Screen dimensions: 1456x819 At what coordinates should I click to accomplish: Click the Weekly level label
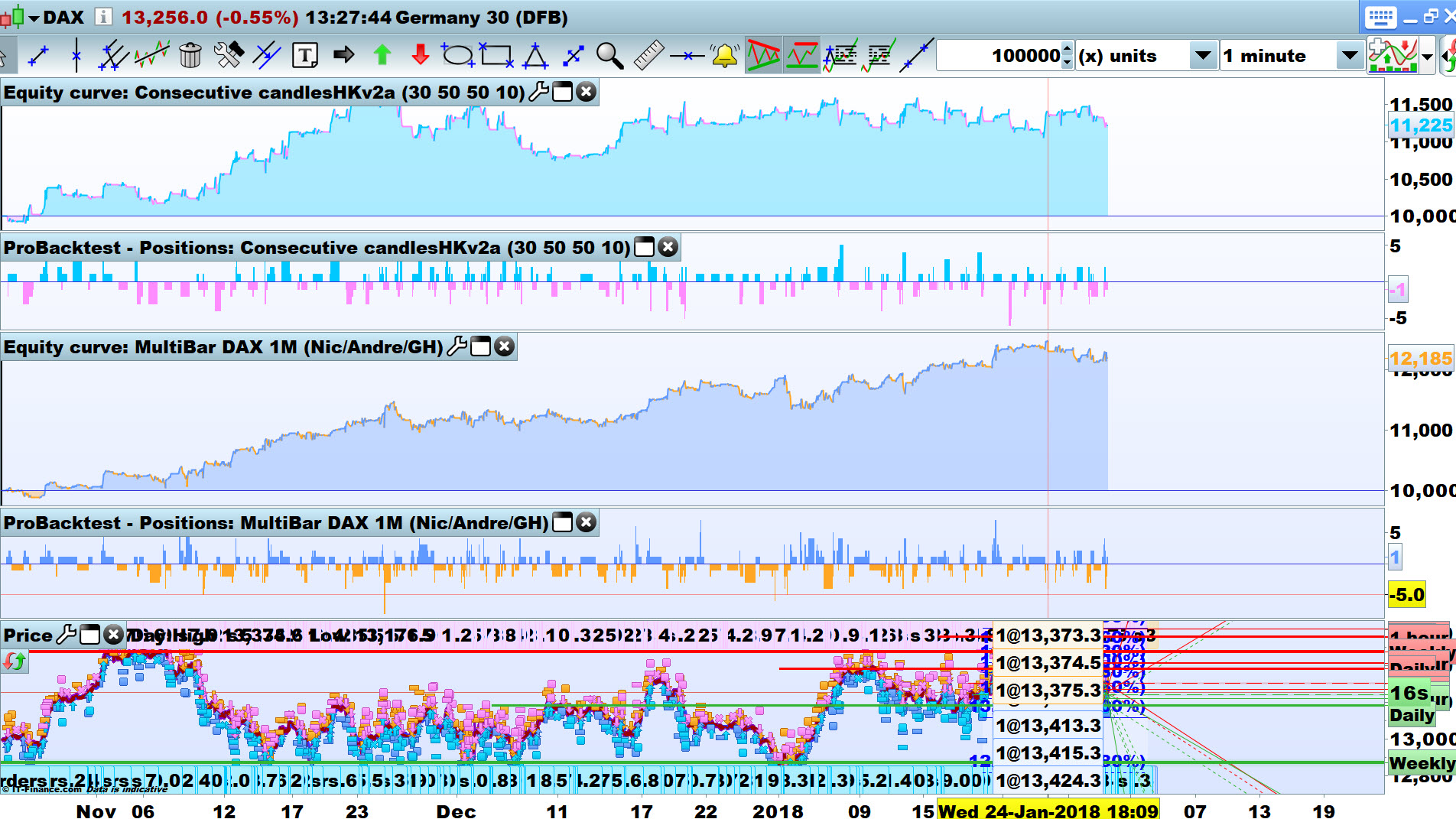coord(1422,763)
